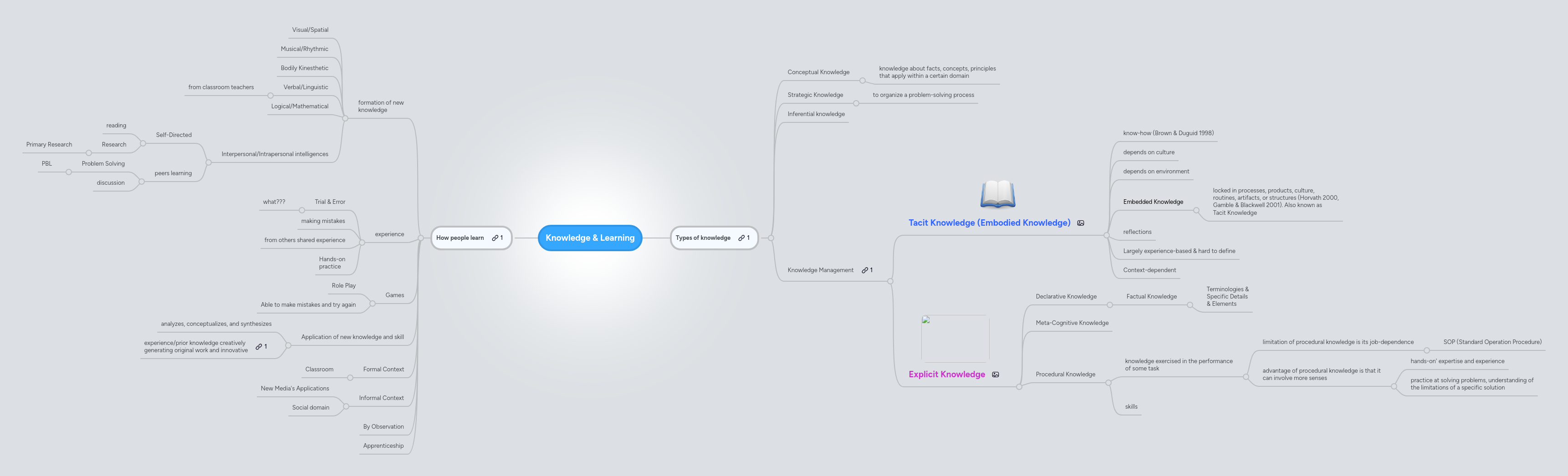This screenshot has width=1568, height=476.
Task: Click the image icon beside "Explicit Knowledge"
Action: coord(996,374)
